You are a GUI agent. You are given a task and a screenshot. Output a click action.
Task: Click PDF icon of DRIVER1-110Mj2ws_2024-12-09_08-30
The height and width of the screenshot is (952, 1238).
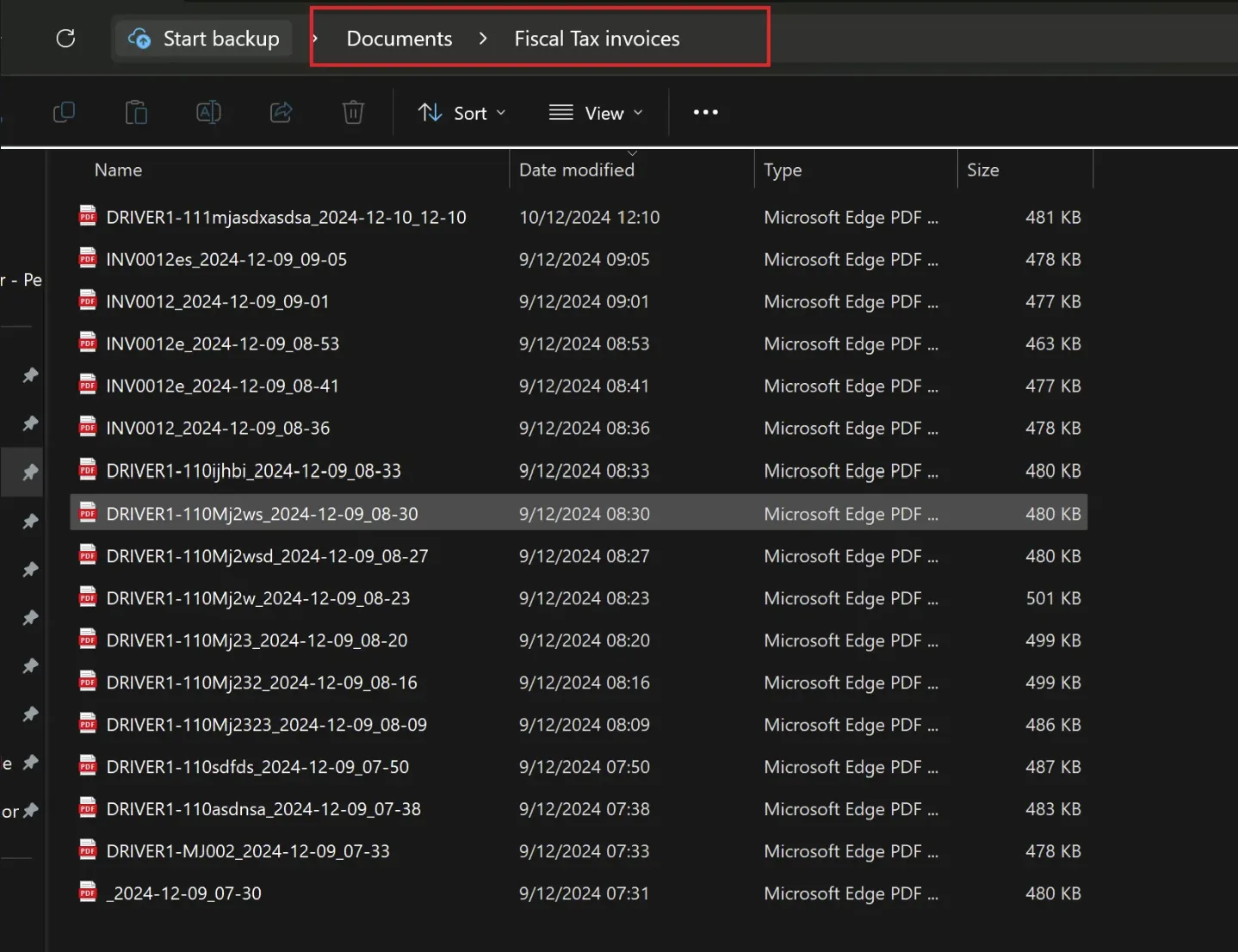pos(88,512)
